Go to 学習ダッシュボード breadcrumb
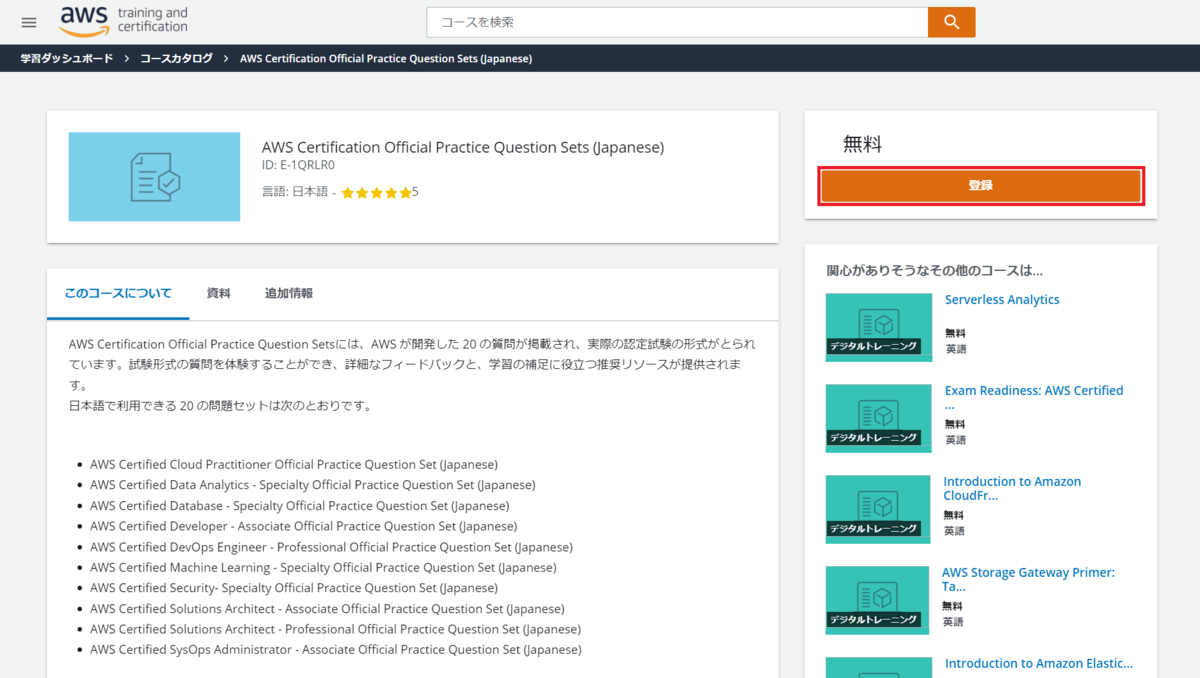Viewport: 1200px width, 678px height. click(67, 59)
